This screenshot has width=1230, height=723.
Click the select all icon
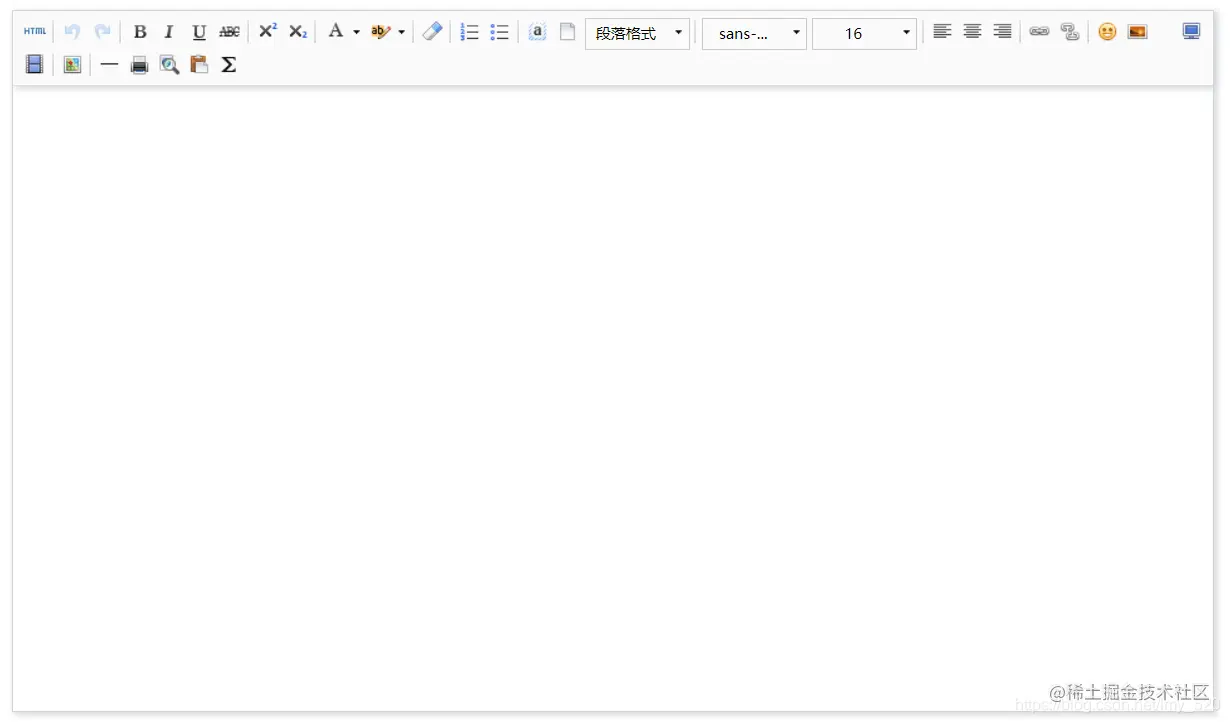coord(537,32)
